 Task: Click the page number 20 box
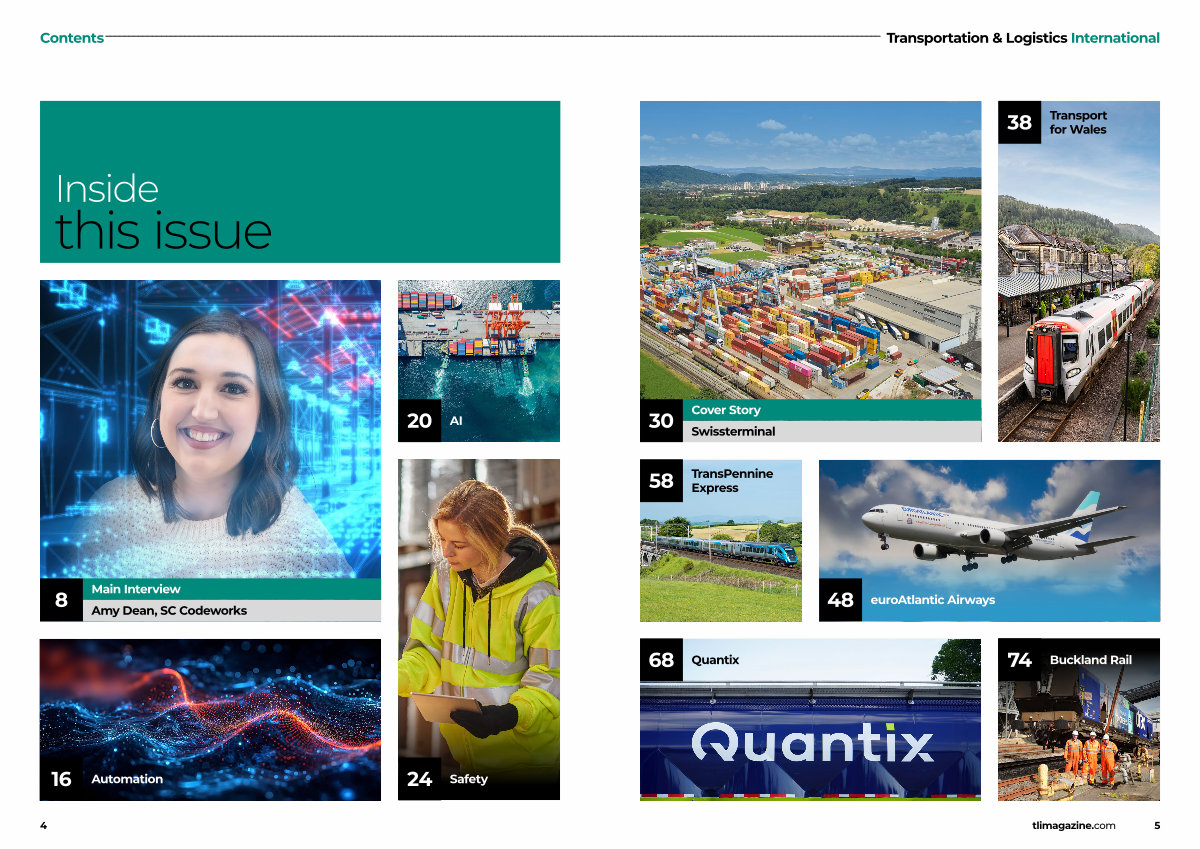pyautogui.click(x=419, y=421)
